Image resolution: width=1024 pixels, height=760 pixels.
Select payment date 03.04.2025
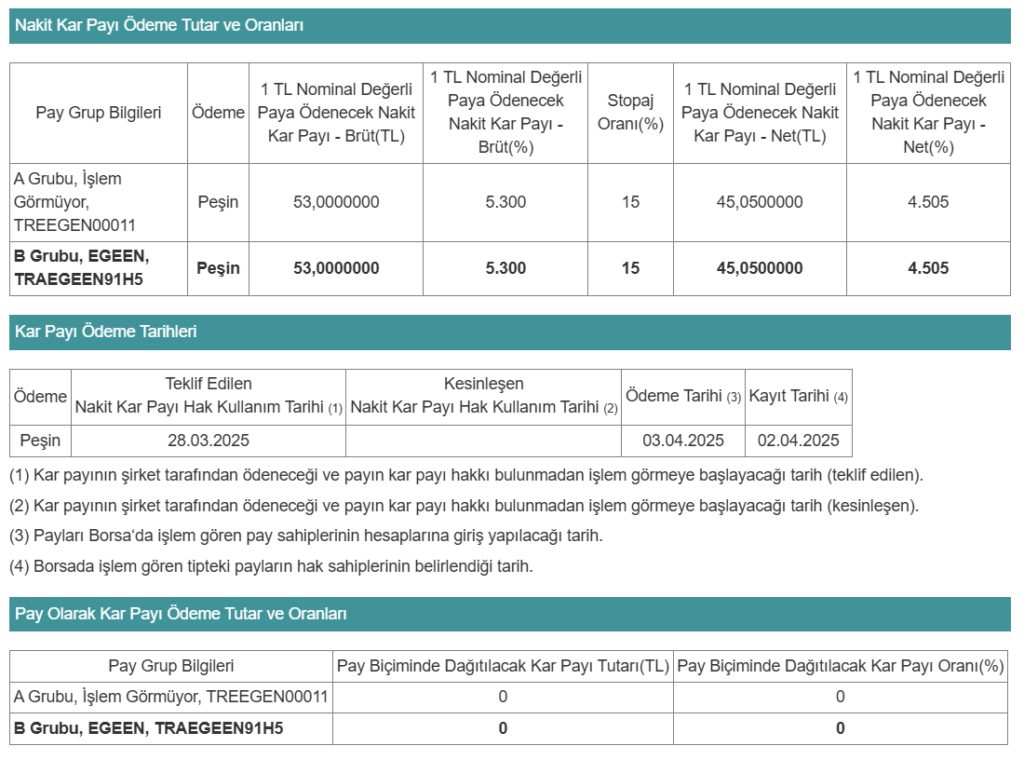pos(683,441)
